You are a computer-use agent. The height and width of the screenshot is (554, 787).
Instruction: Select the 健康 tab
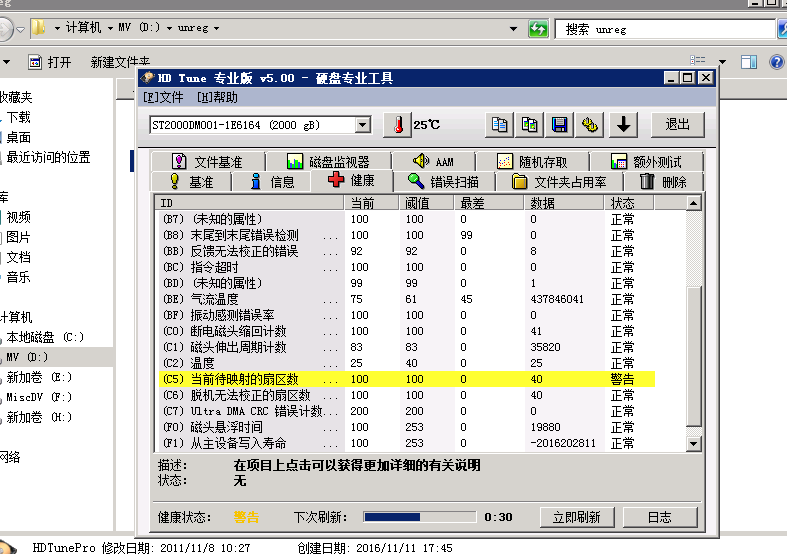tap(351, 180)
